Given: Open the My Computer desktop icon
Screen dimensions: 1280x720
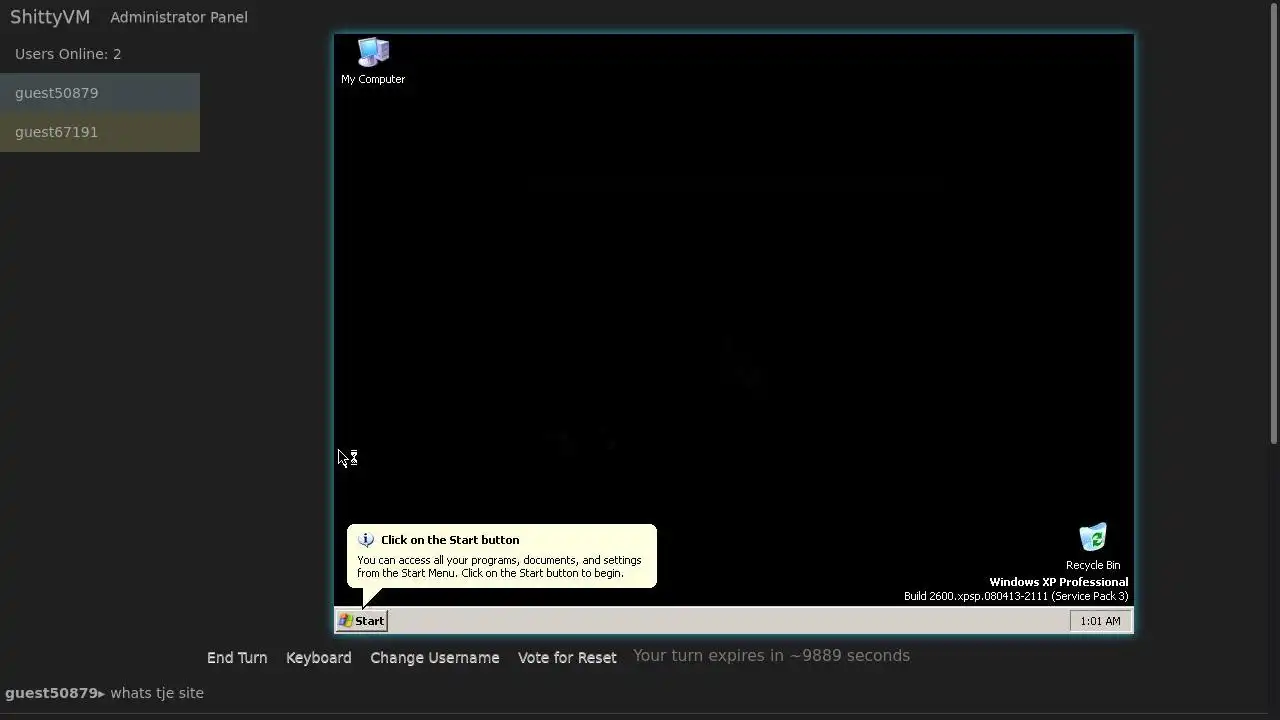Looking at the screenshot, I should (373, 61).
